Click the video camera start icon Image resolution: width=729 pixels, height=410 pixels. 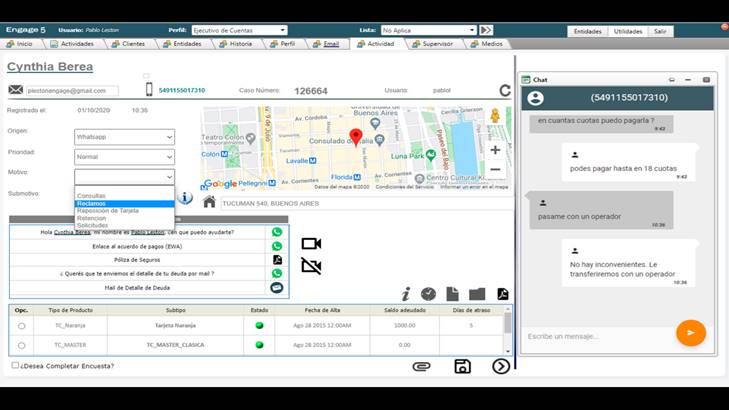coord(311,243)
